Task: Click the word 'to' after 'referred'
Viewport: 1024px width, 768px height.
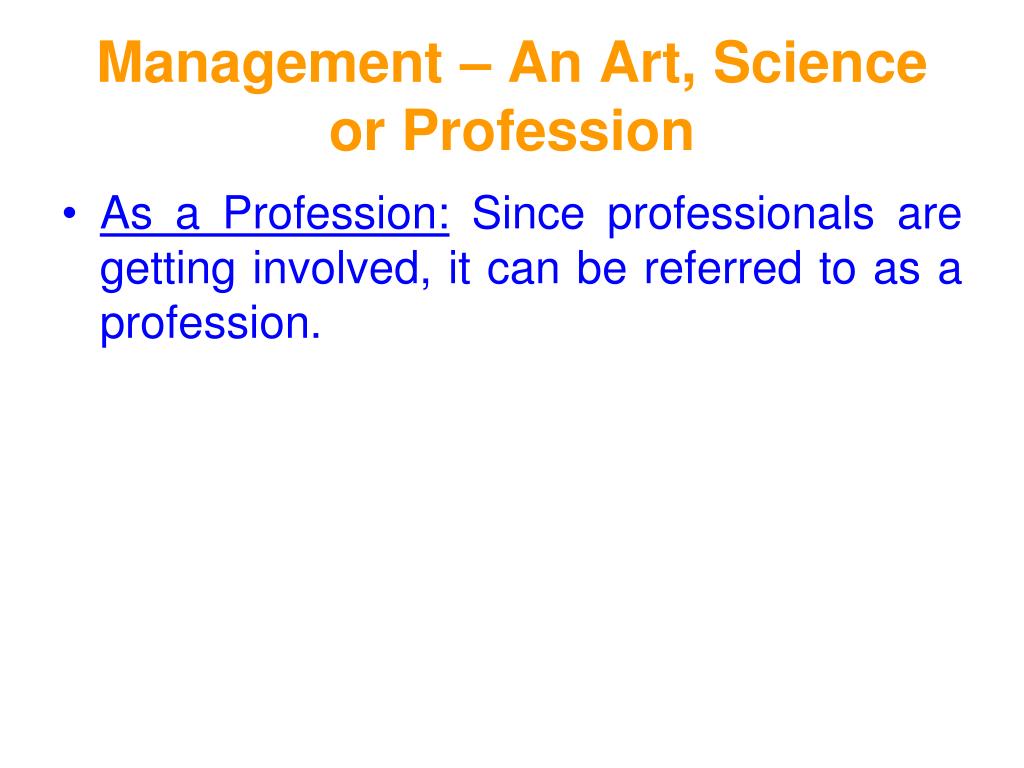Action: pos(837,270)
